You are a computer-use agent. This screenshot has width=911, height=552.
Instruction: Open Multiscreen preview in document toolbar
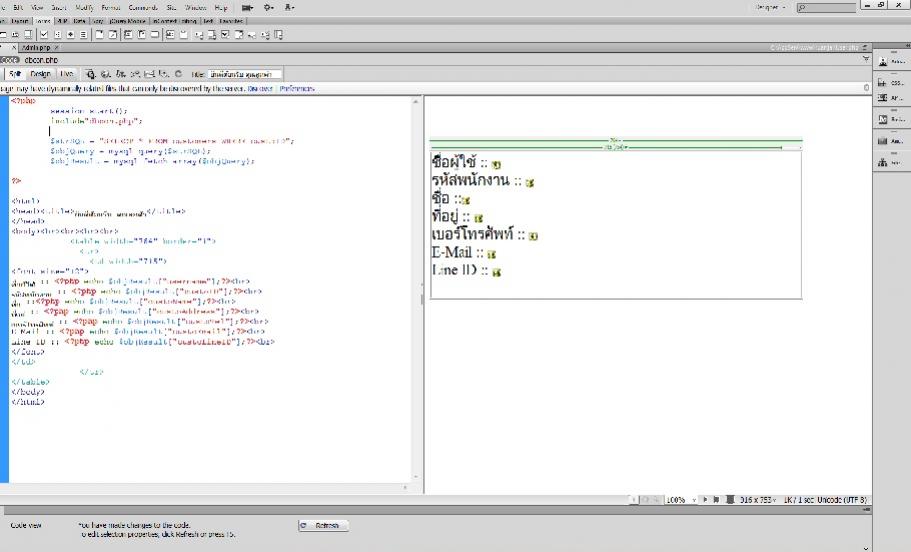pos(90,74)
